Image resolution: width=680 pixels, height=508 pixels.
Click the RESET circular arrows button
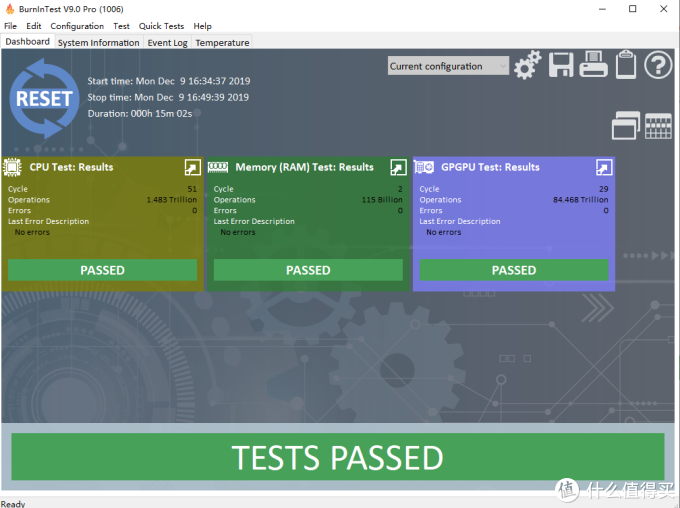(x=44, y=99)
